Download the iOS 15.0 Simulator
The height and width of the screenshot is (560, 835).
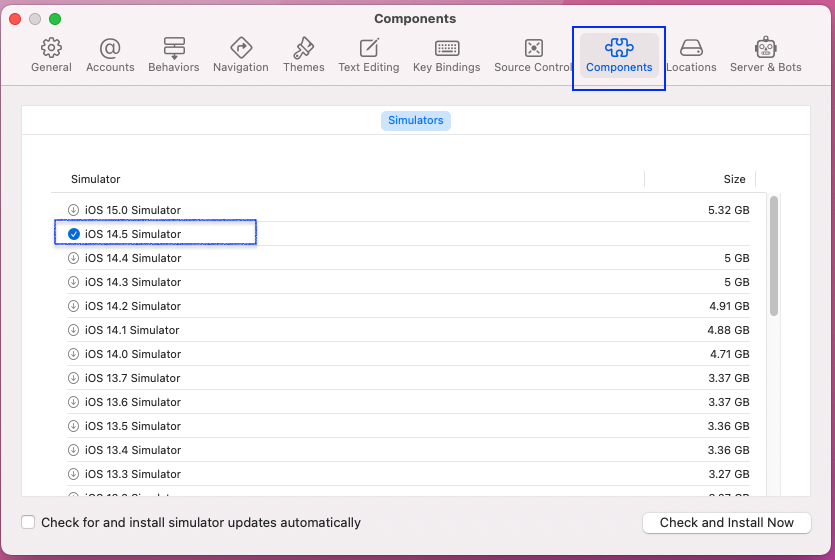pos(73,210)
